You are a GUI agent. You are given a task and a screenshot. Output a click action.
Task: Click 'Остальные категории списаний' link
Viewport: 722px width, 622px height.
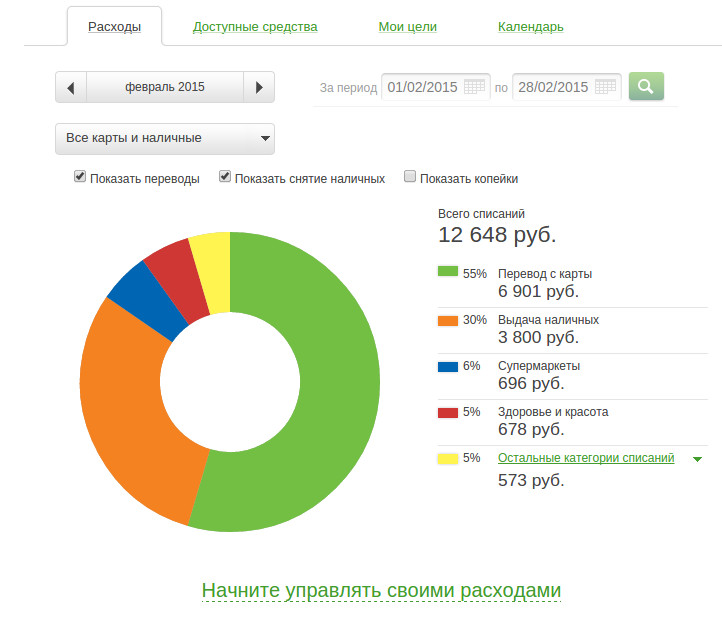[x=585, y=458]
